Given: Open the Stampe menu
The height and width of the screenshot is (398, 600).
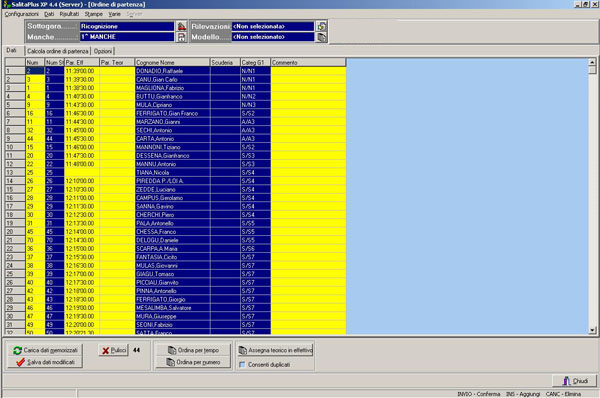Looking at the screenshot, I should [x=94, y=14].
